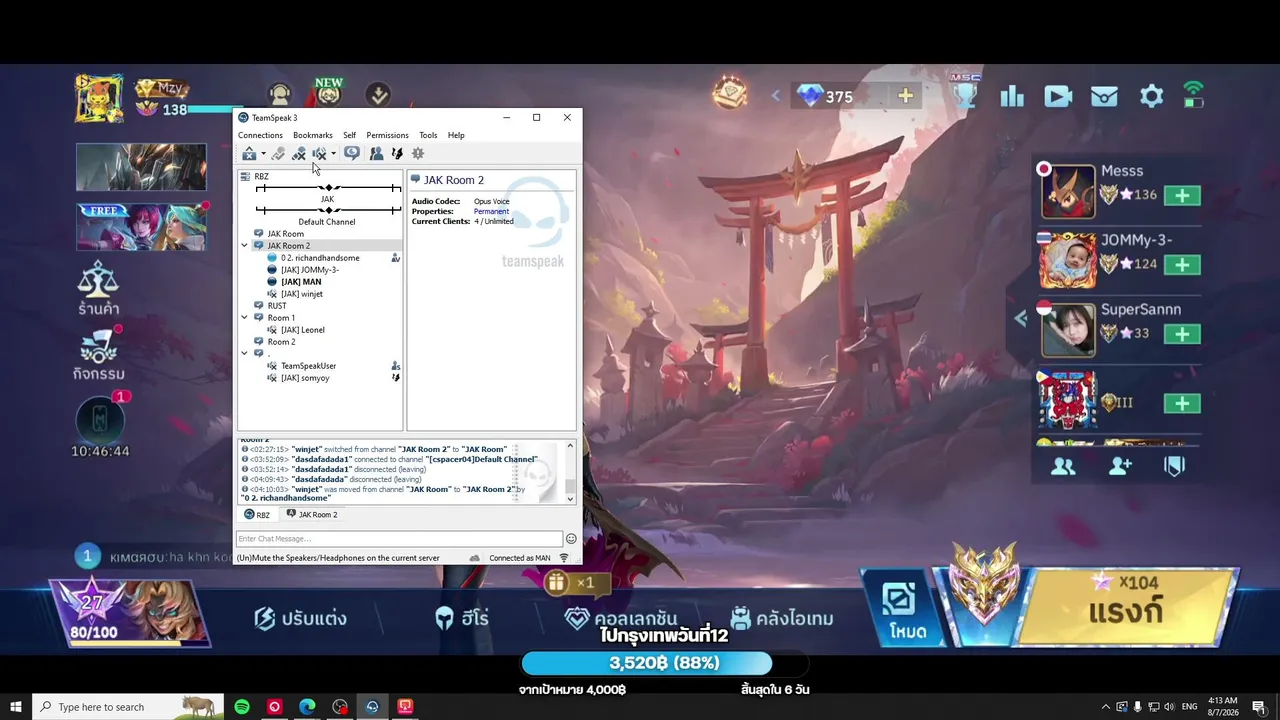The width and height of the screenshot is (1280, 720).
Task: Click the Enter Chat Message field
Action: (399, 539)
